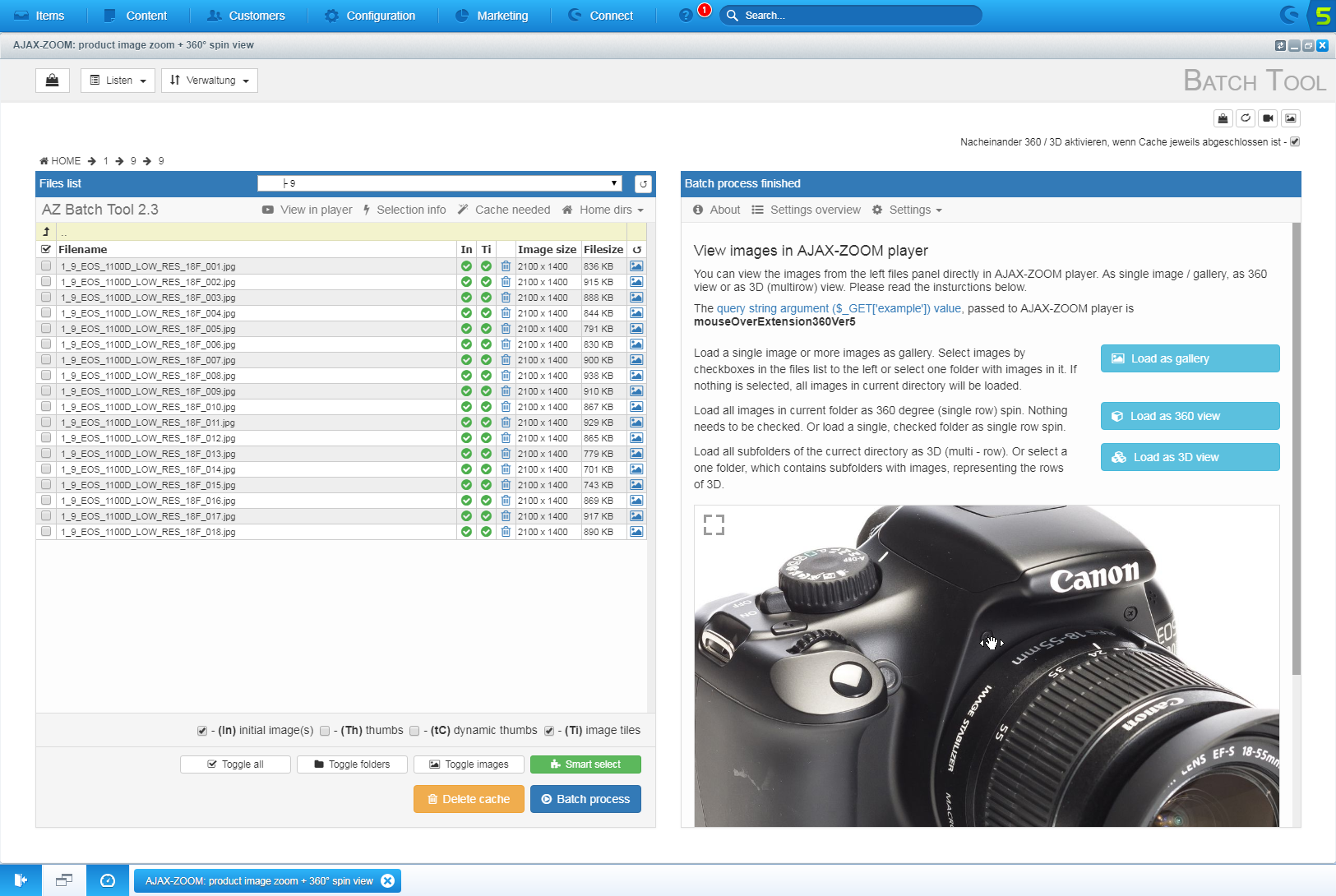Toggle select-all checkbox in Filename header
Viewport: 1336px width, 896px height.
[46, 249]
